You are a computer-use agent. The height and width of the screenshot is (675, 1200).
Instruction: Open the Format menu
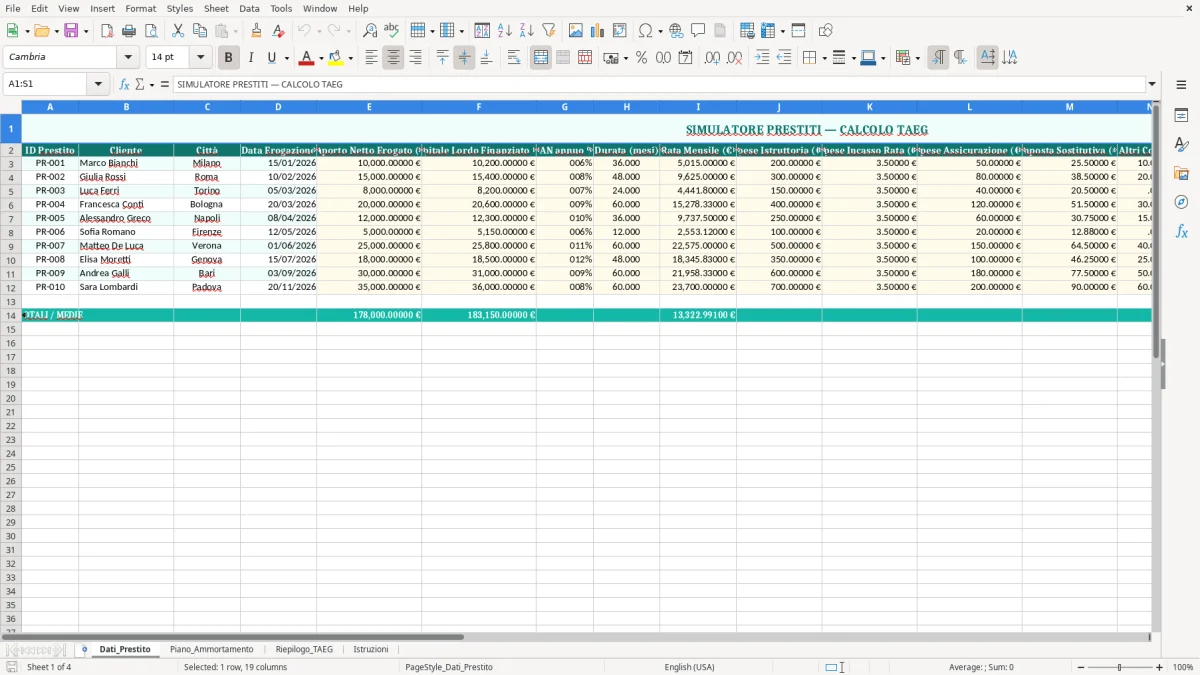[x=140, y=8]
